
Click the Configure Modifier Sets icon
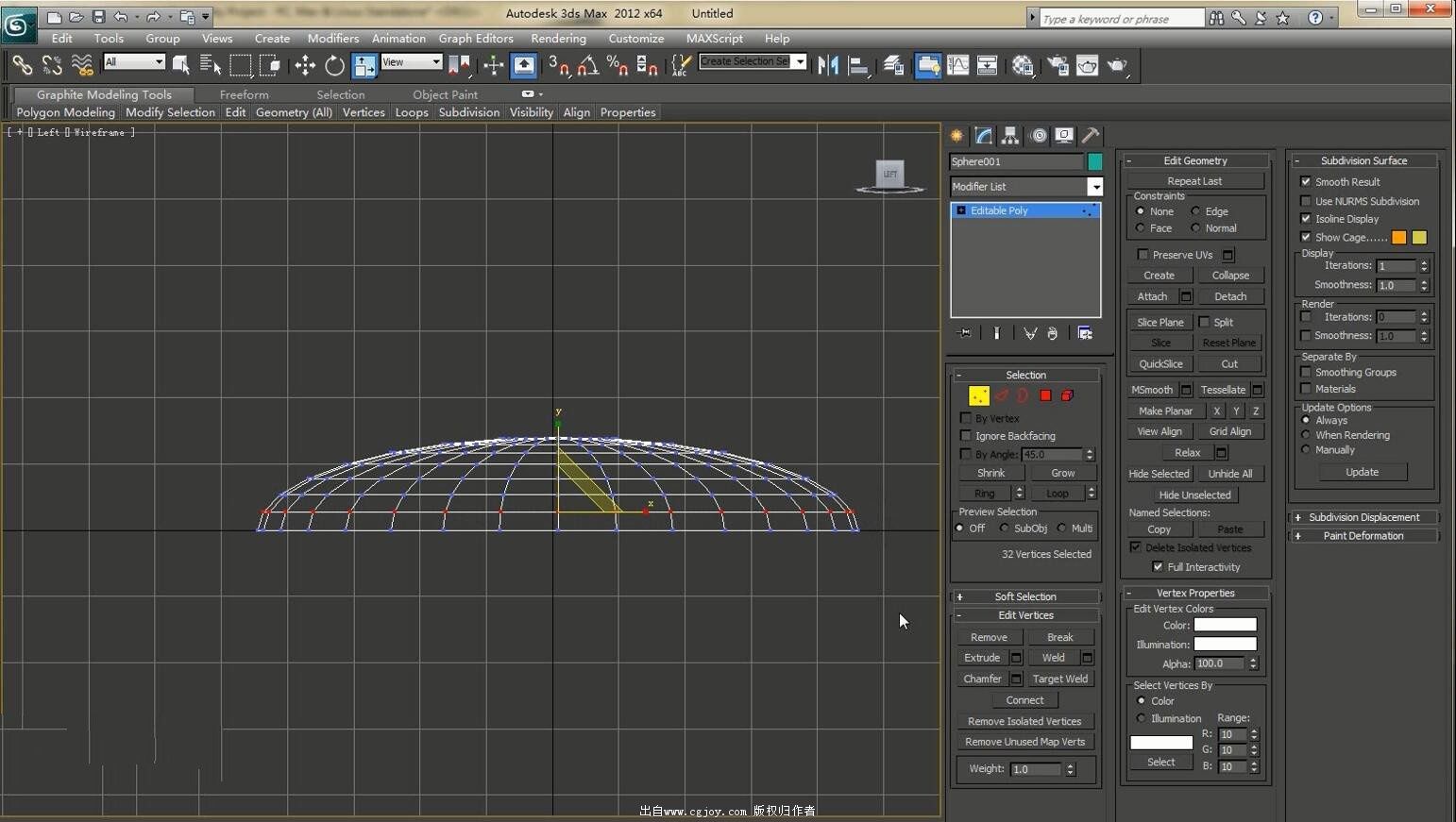coord(1085,333)
